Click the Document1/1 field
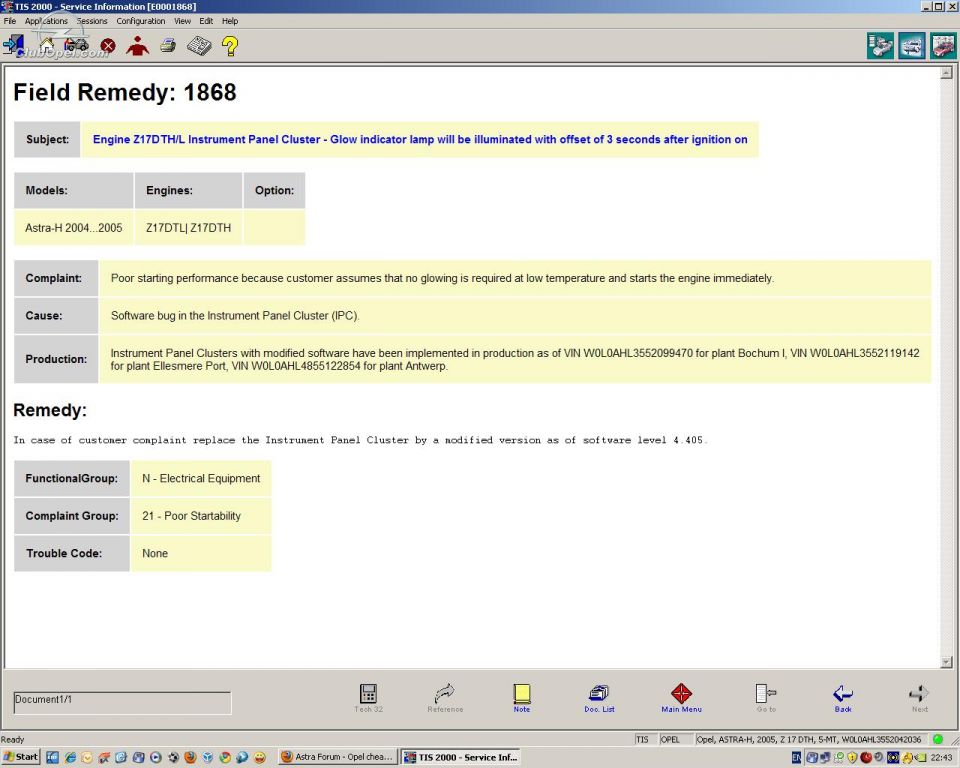This screenshot has width=960, height=768. click(122, 702)
